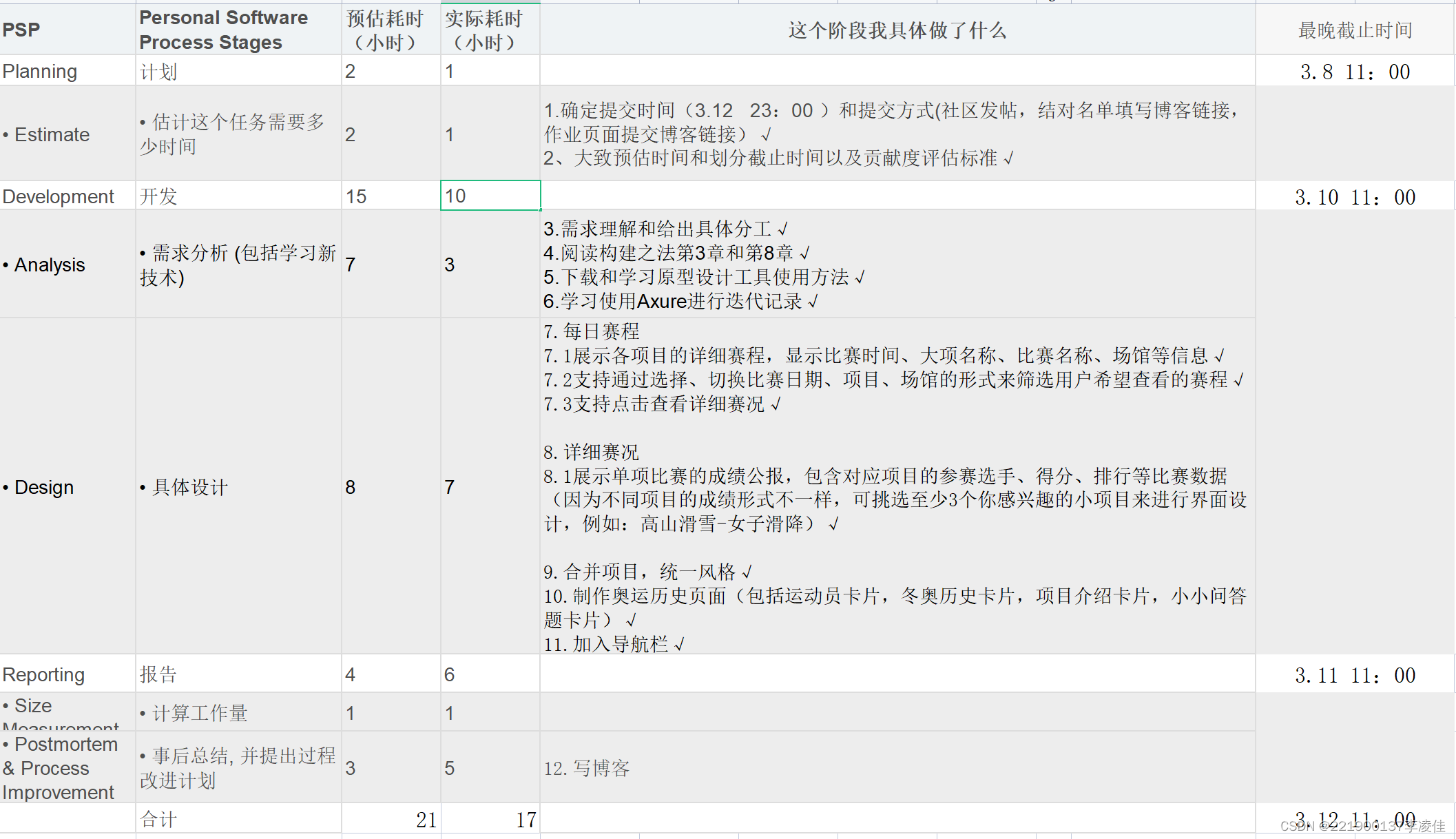Screen dimensions: 1456x839
Task: Select the 最晚截止时间 header cell
Action: [1355, 30]
